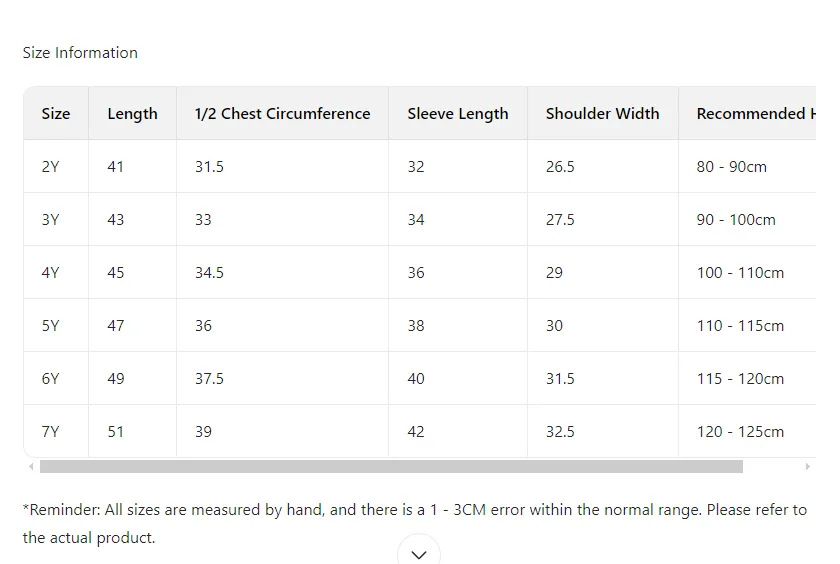This screenshot has width=840, height=564.
Task: Select the 1/2 Chest Circumference header
Action: tap(282, 114)
